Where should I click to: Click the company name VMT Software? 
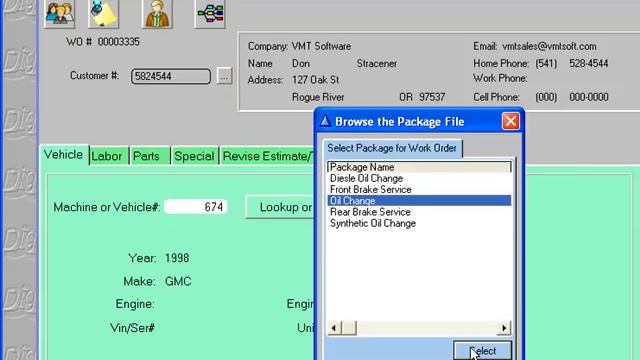[321, 47]
